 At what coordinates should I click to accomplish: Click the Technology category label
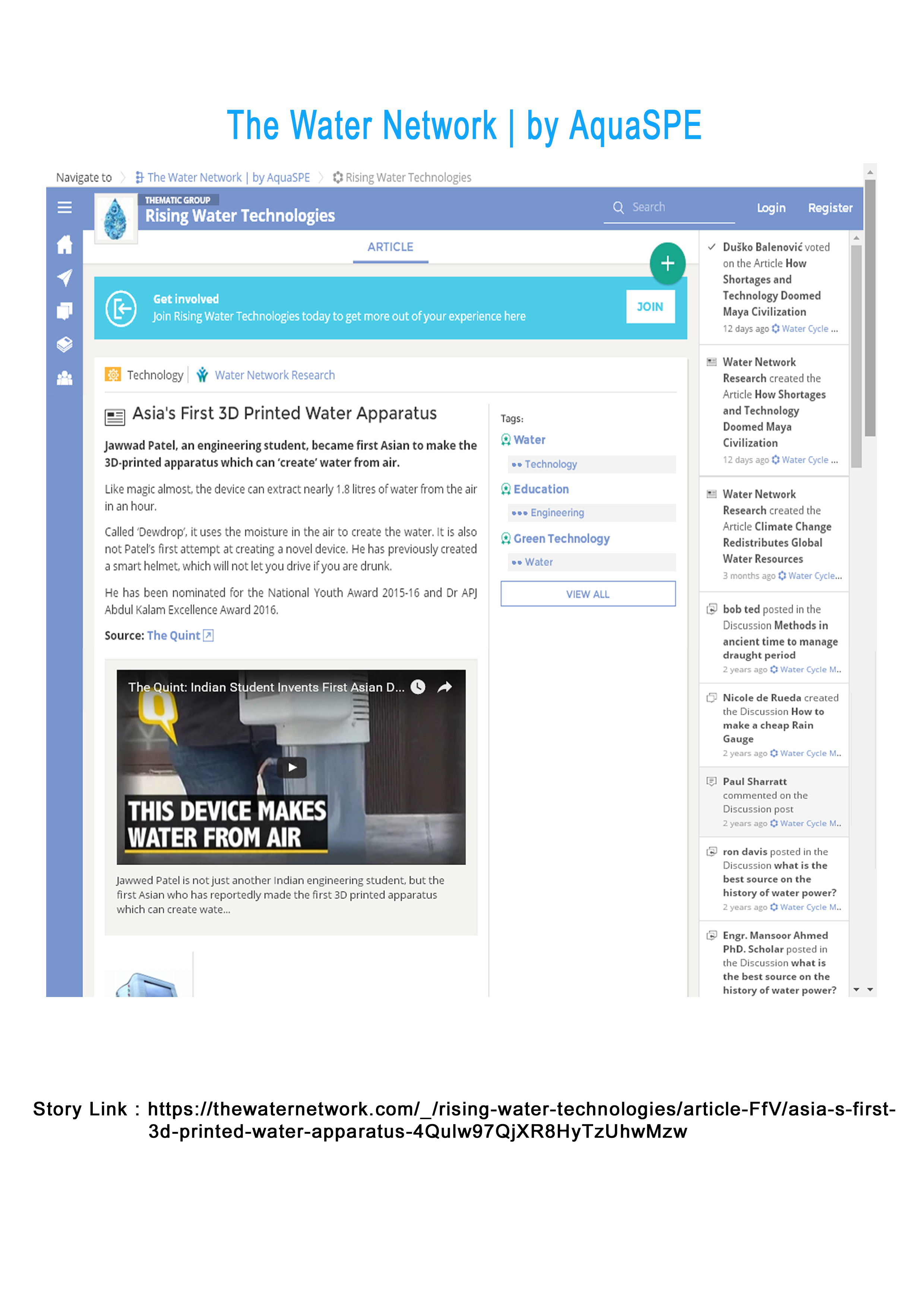(155, 375)
